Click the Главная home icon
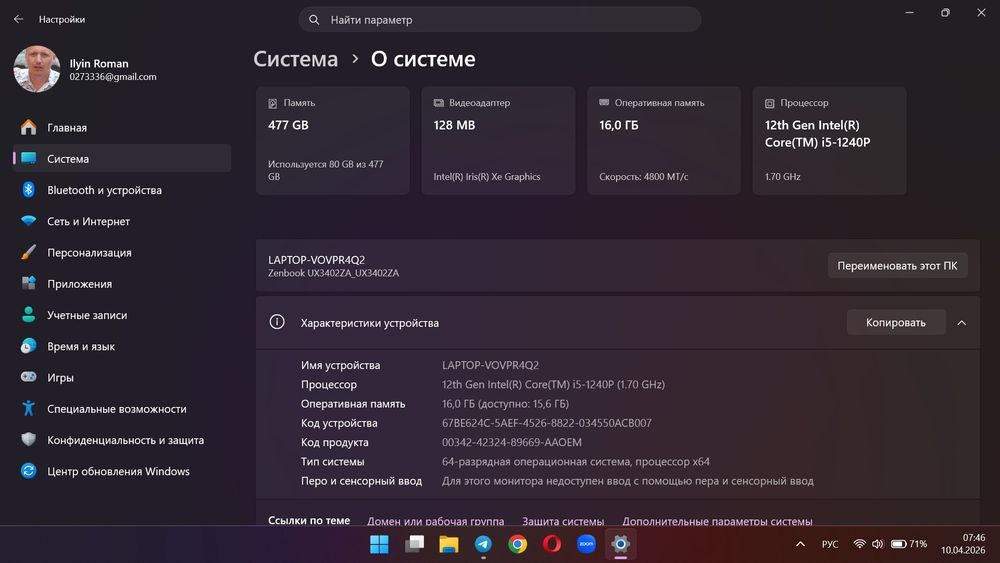1000x563 pixels. [28, 128]
